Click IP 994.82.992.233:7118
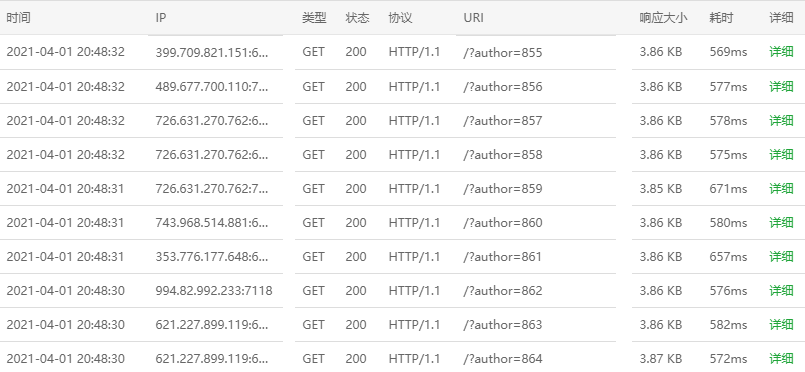This screenshot has width=805, height=372. (214, 290)
